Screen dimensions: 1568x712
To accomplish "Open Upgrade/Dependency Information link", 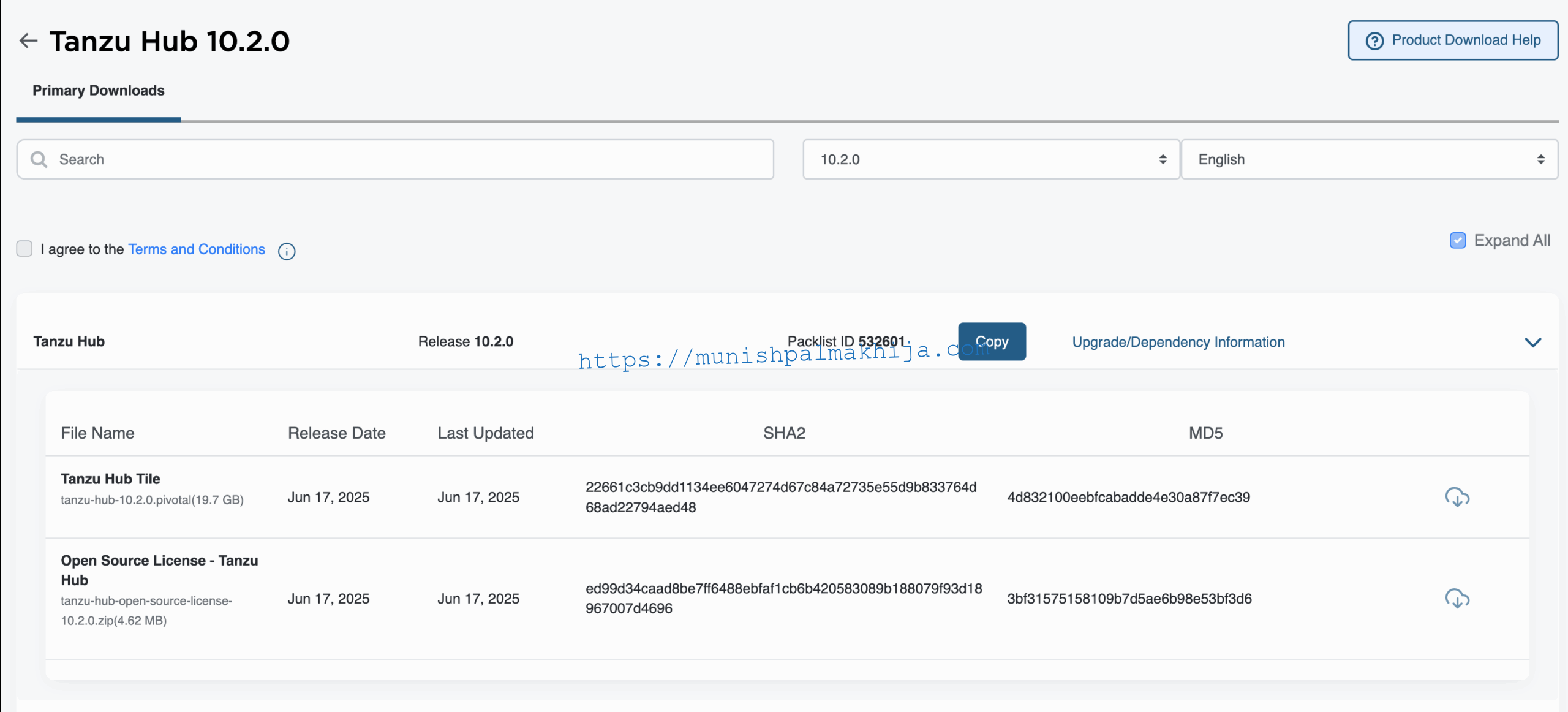I will [x=1178, y=342].
